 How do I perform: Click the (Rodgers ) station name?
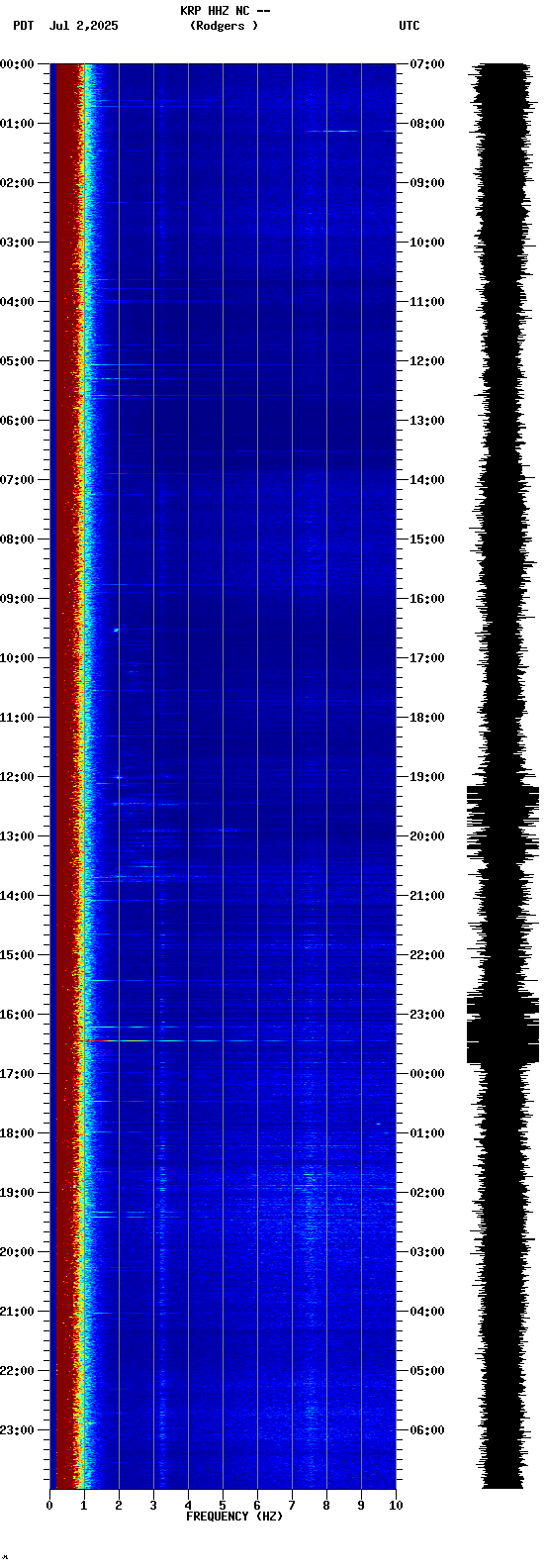click(225, 26)
